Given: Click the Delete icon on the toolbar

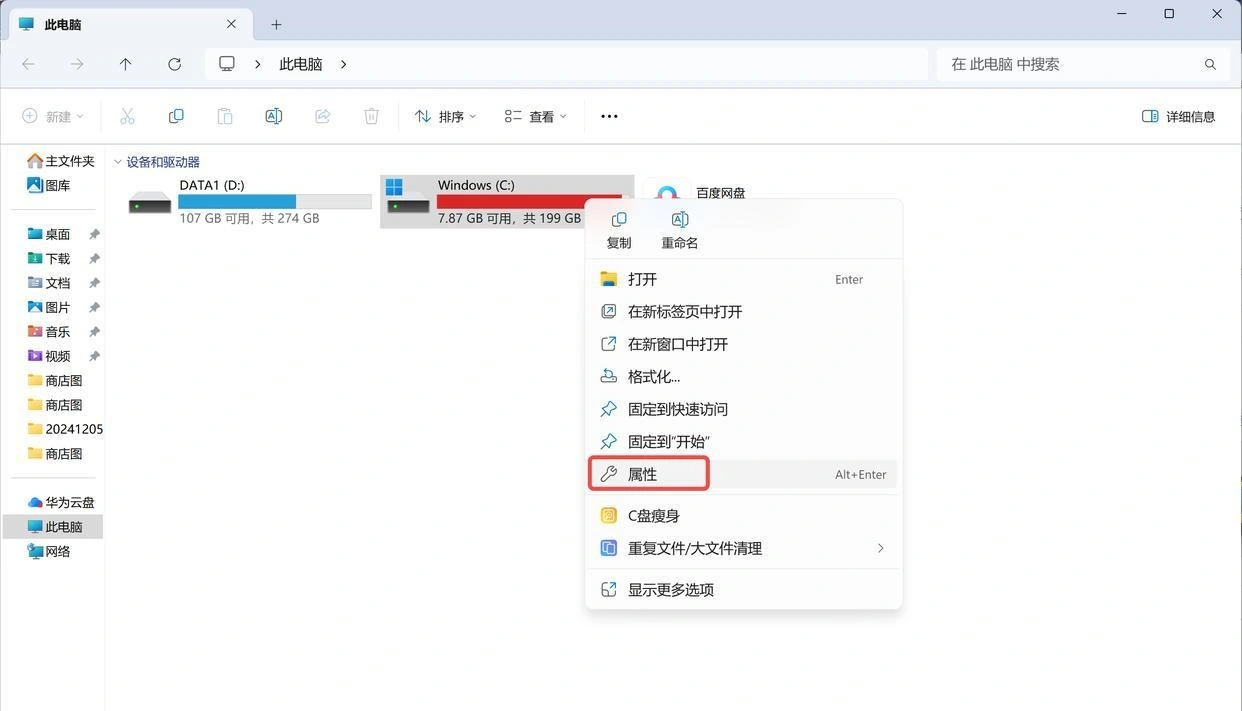Looking at the screenshot, I should tap(371, 116).
